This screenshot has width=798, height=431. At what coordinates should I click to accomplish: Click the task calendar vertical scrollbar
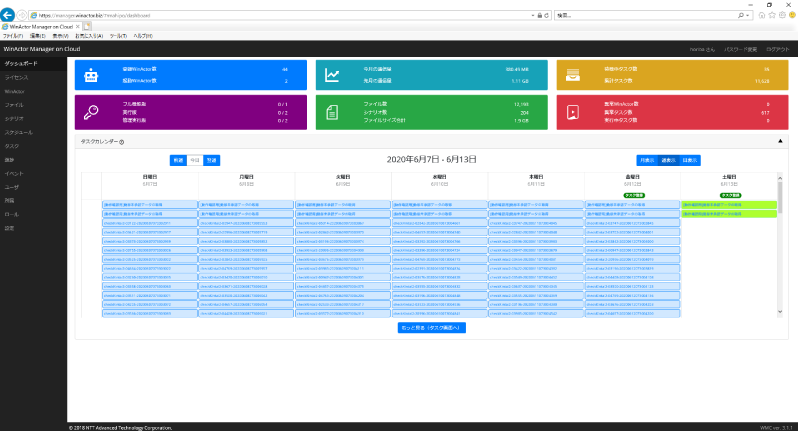(x=779, y=200)
